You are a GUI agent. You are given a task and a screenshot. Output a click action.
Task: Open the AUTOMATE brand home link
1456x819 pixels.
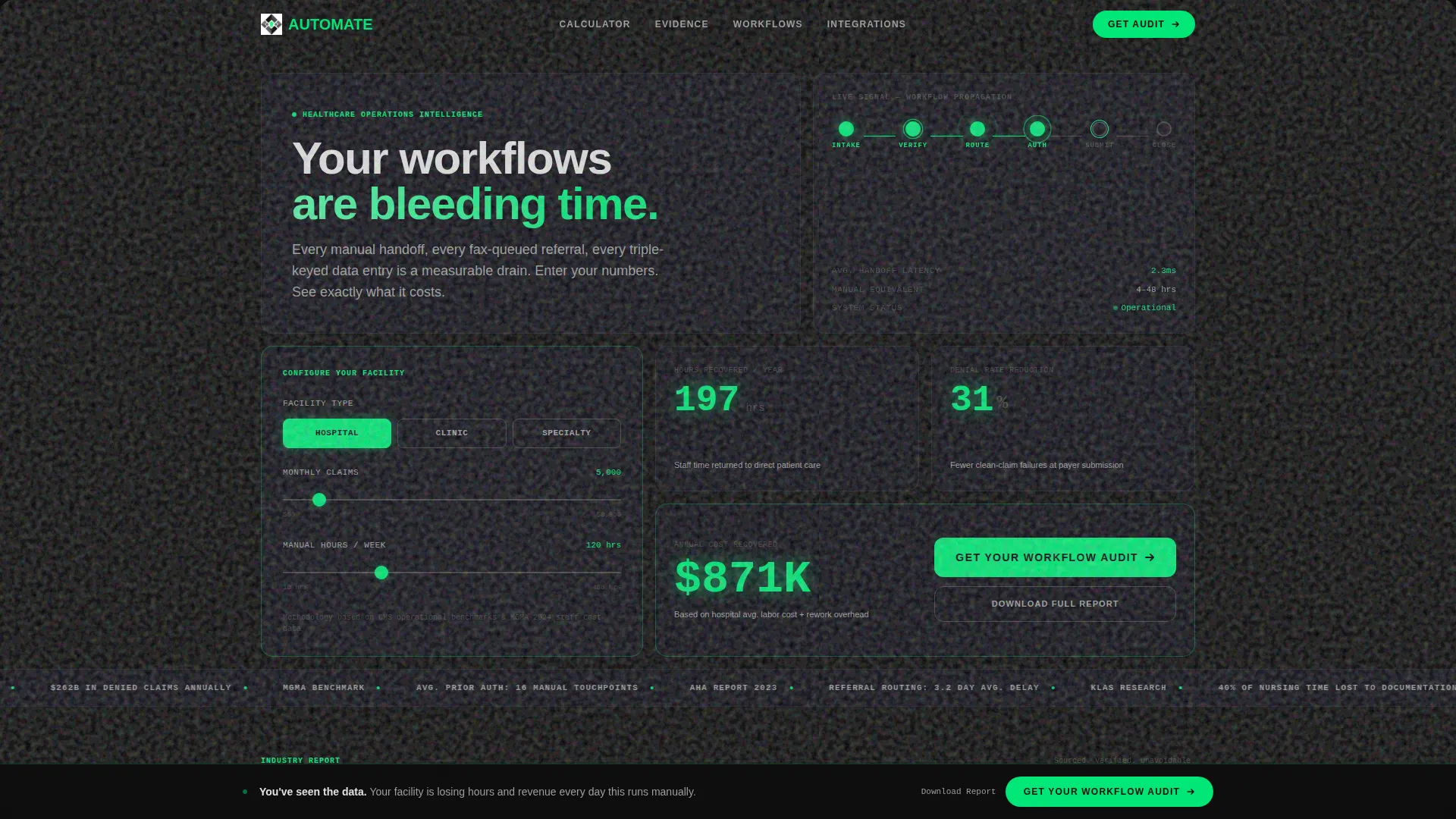click(x=317, y=24)
